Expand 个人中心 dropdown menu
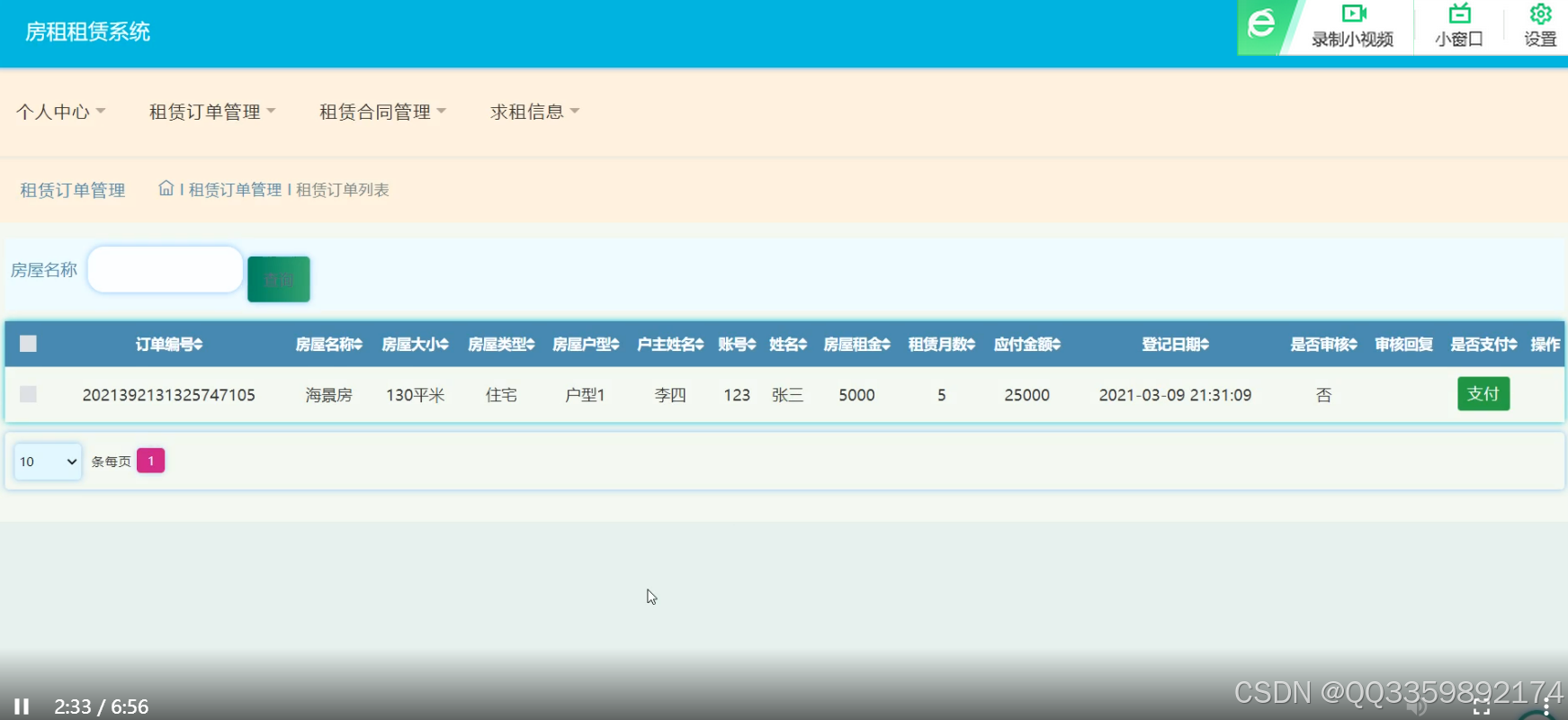1568x720 pixels. [61, 112]
